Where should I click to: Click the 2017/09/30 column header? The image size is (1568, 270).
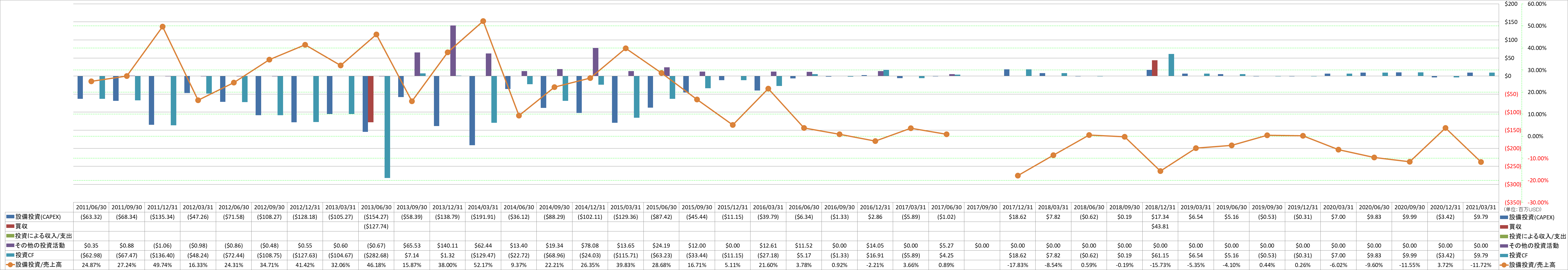982,207
